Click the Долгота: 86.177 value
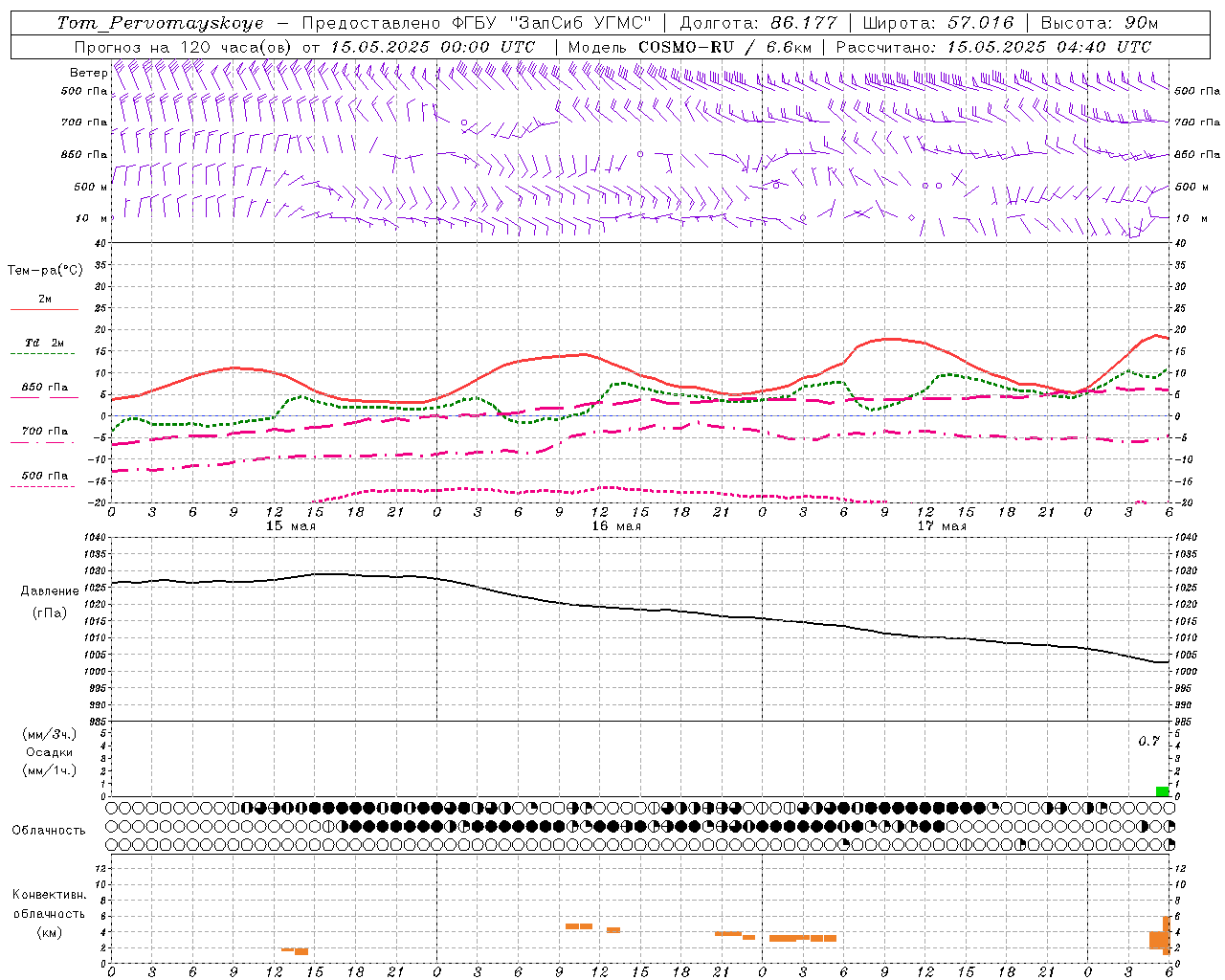 point(758,23)
